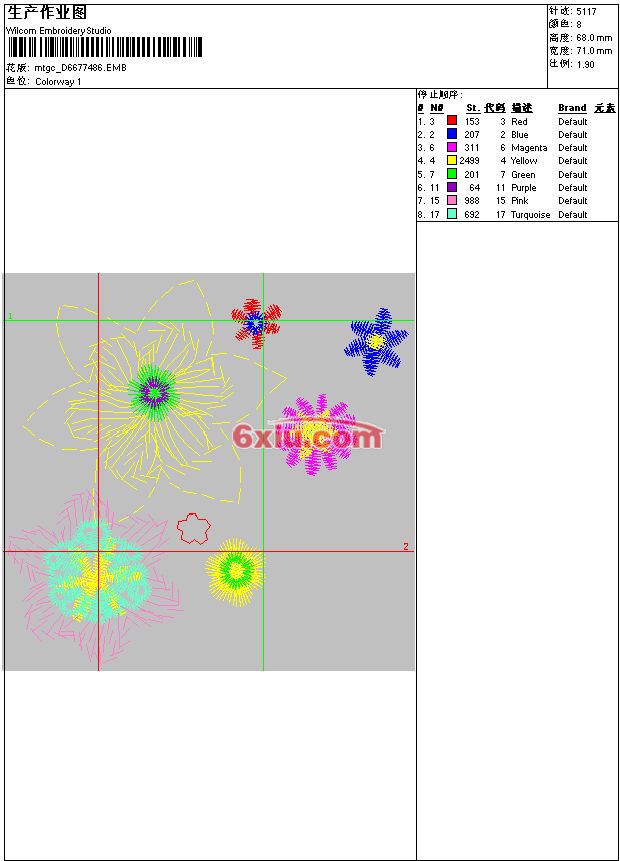Click the green and purple center of the large yellow flower
The image size is (620, 861).
(154, 393)
